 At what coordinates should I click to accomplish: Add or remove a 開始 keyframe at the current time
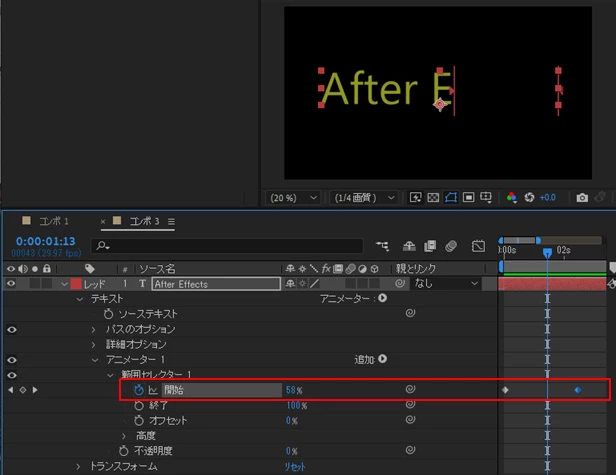point(23,390)
